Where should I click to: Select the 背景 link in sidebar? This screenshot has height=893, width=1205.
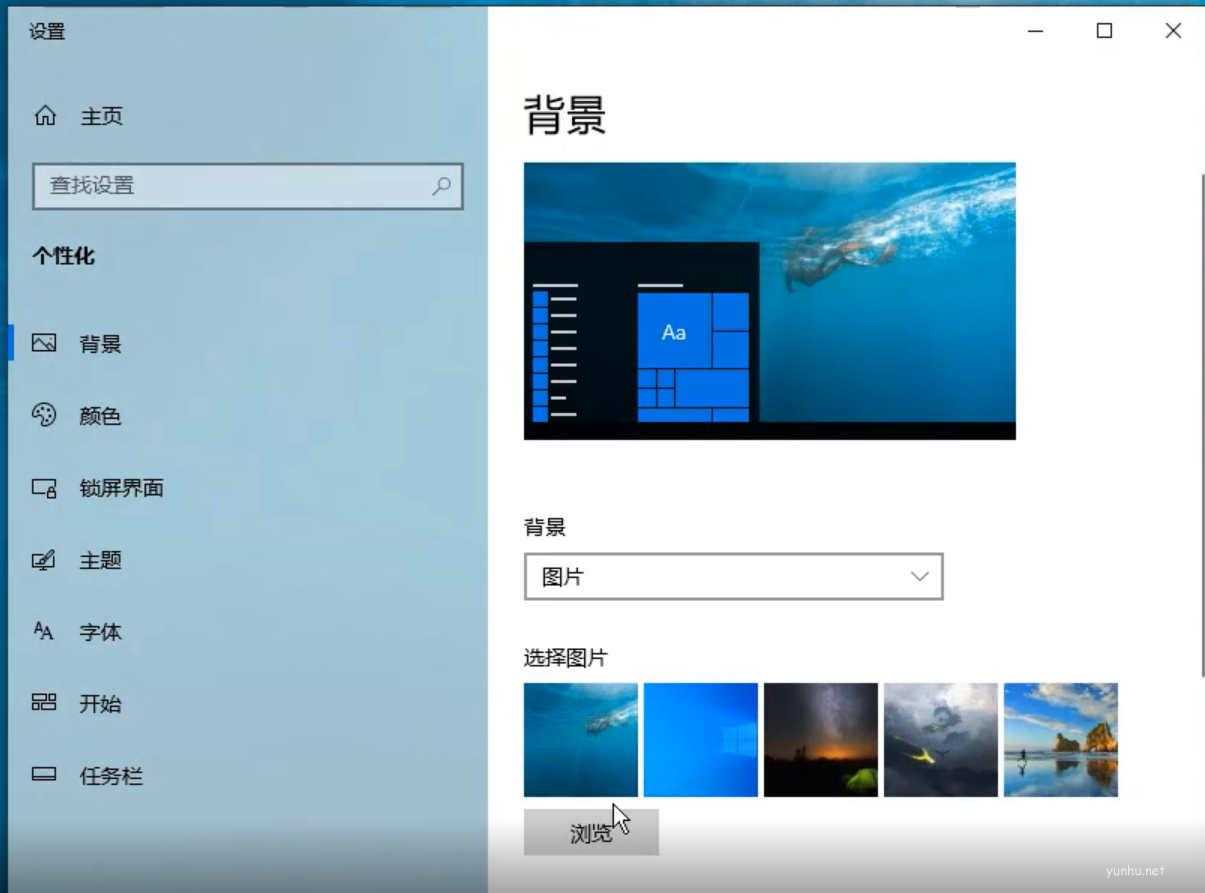click(x=102, y=343)
